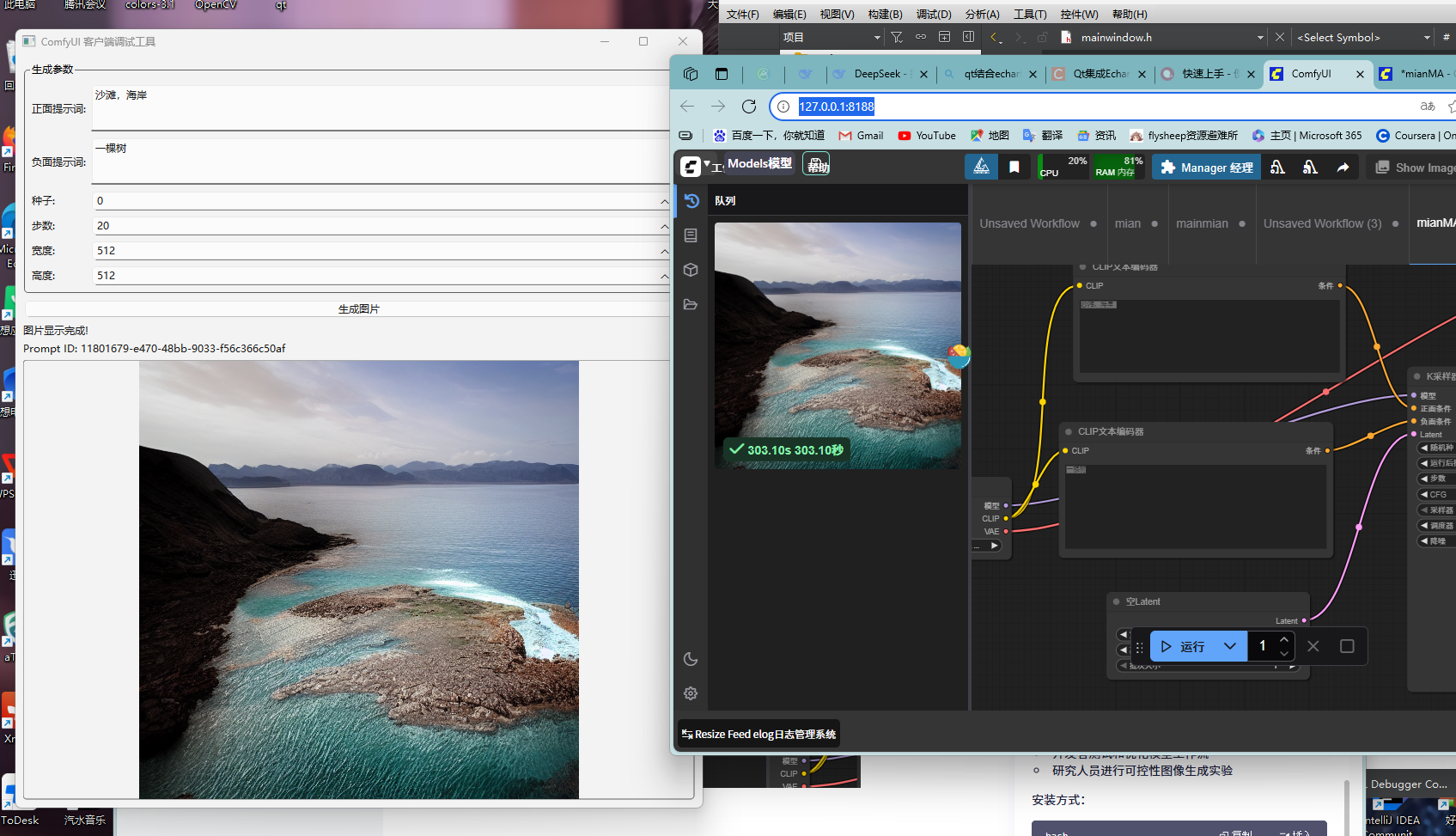
Task: Increase run batch count arrow
Action: [x=1284, y=639]
